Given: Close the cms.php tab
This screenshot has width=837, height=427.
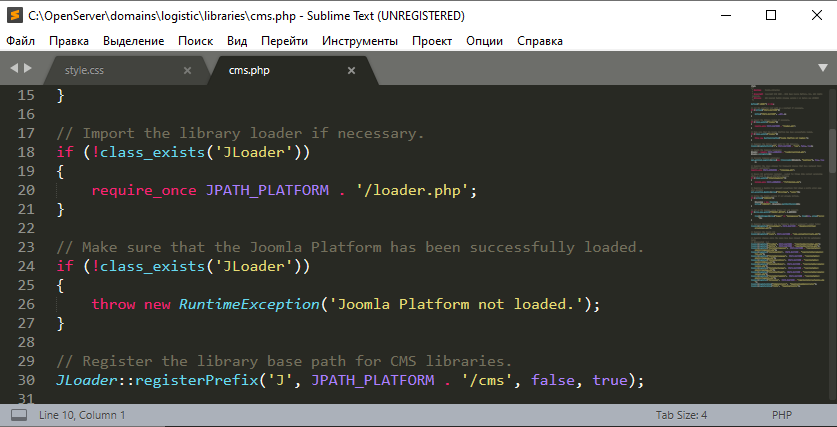Looking at the screenshot, I should [351, 71].
